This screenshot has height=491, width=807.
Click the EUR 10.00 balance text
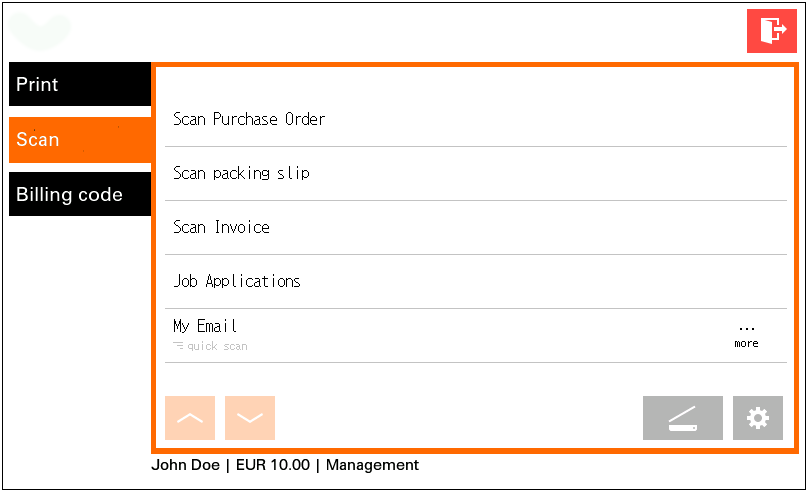(273, 465)
